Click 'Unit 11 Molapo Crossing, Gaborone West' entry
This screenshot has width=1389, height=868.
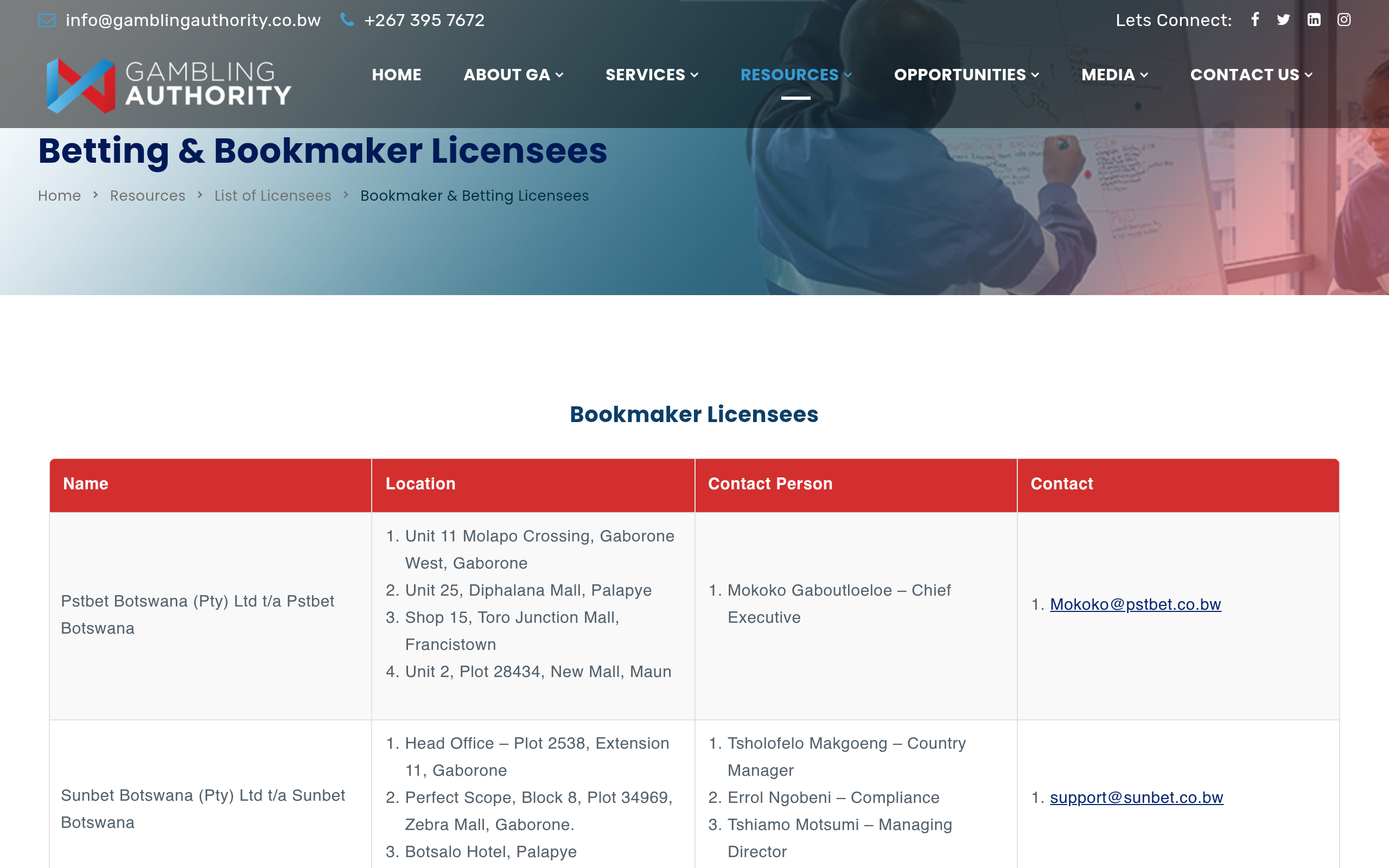click(x=539, y=549)
